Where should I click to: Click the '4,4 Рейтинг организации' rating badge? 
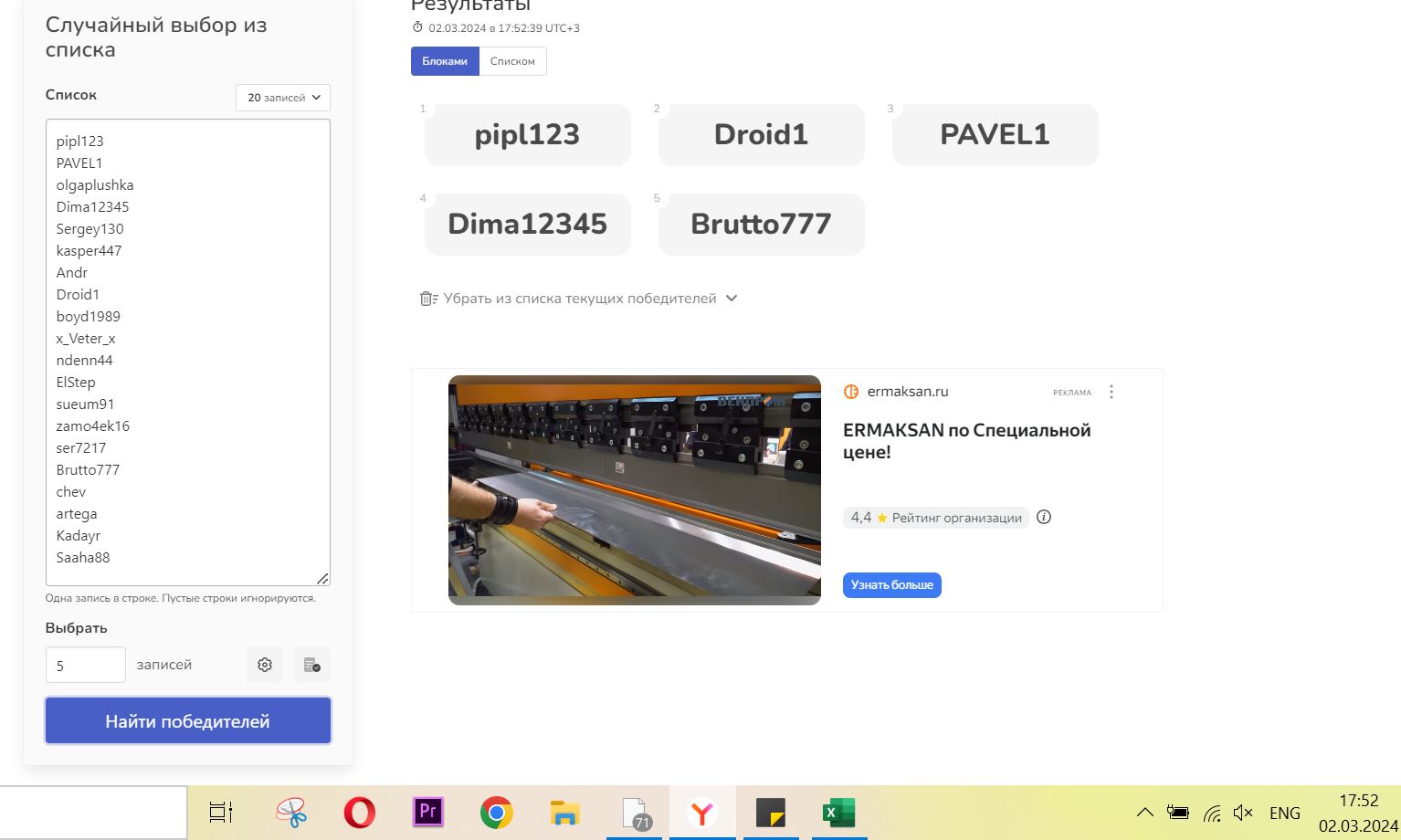[x=936, y=518]
